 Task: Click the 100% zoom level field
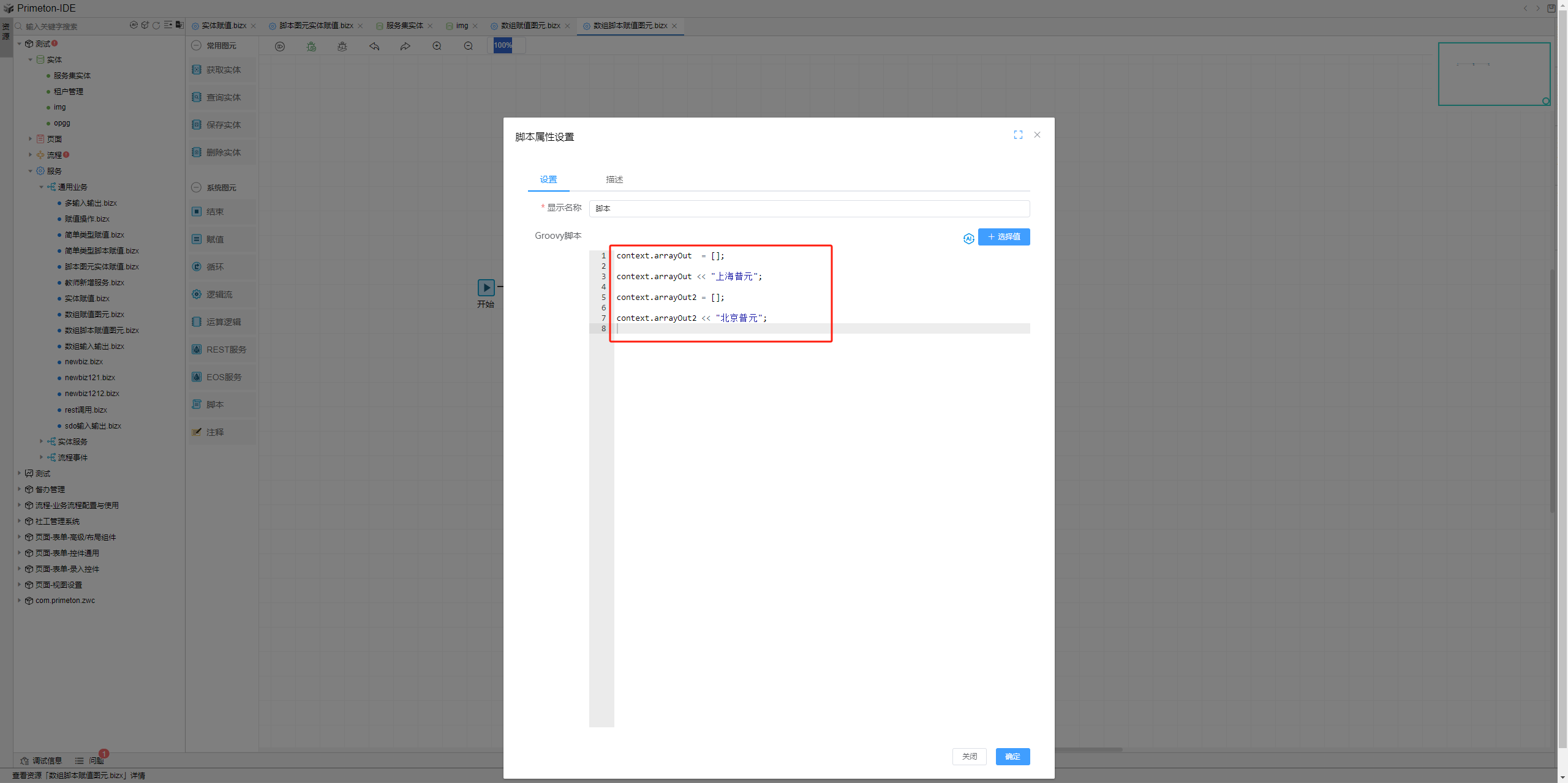click(x=503, y=45)
